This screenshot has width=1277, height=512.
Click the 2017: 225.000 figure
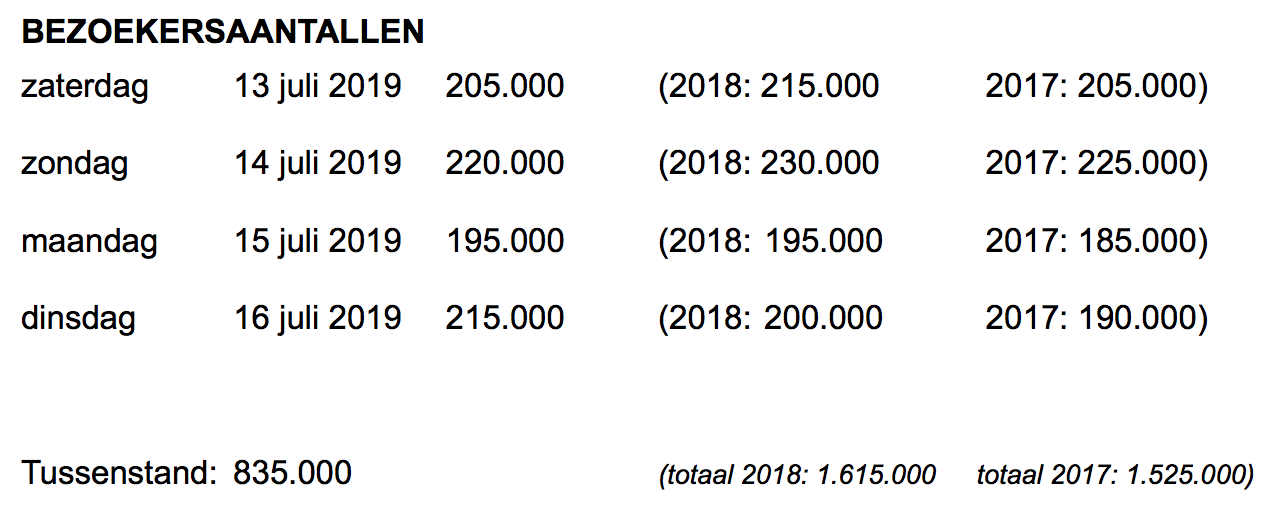click(1096, 162)
